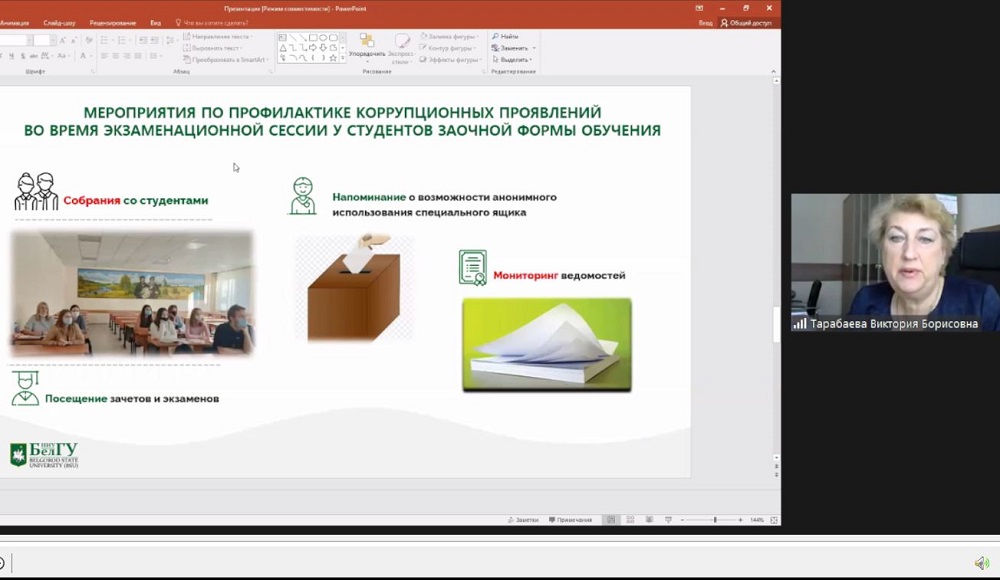Toggle the Примечания comments pane
Screen dimensions: 1000x580
570,520
